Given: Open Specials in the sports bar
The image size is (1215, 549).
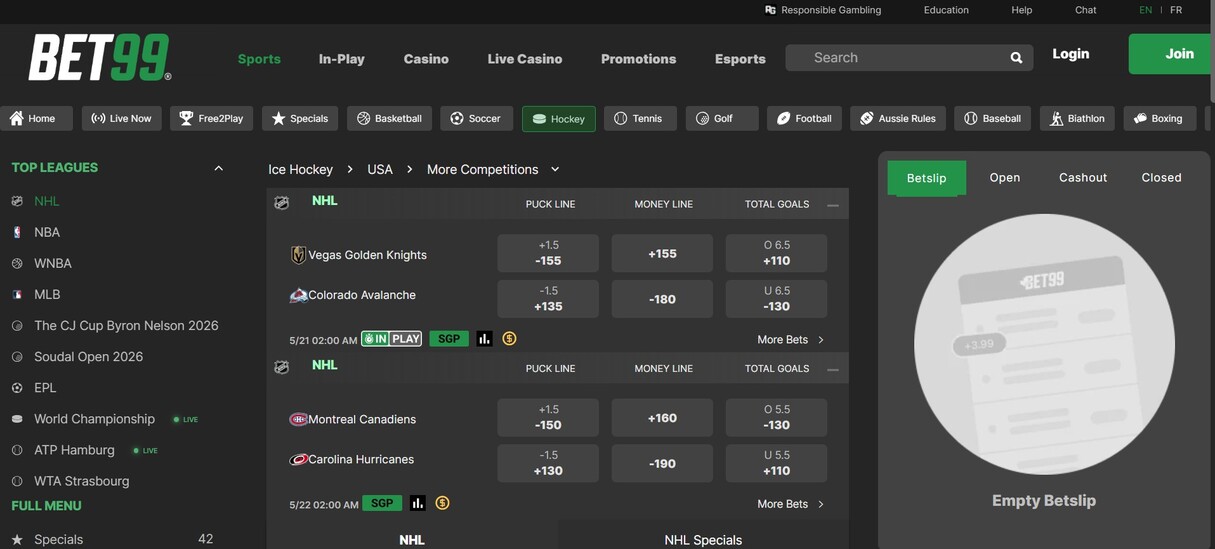Looking at the screenshot, I should pos(300,118).
